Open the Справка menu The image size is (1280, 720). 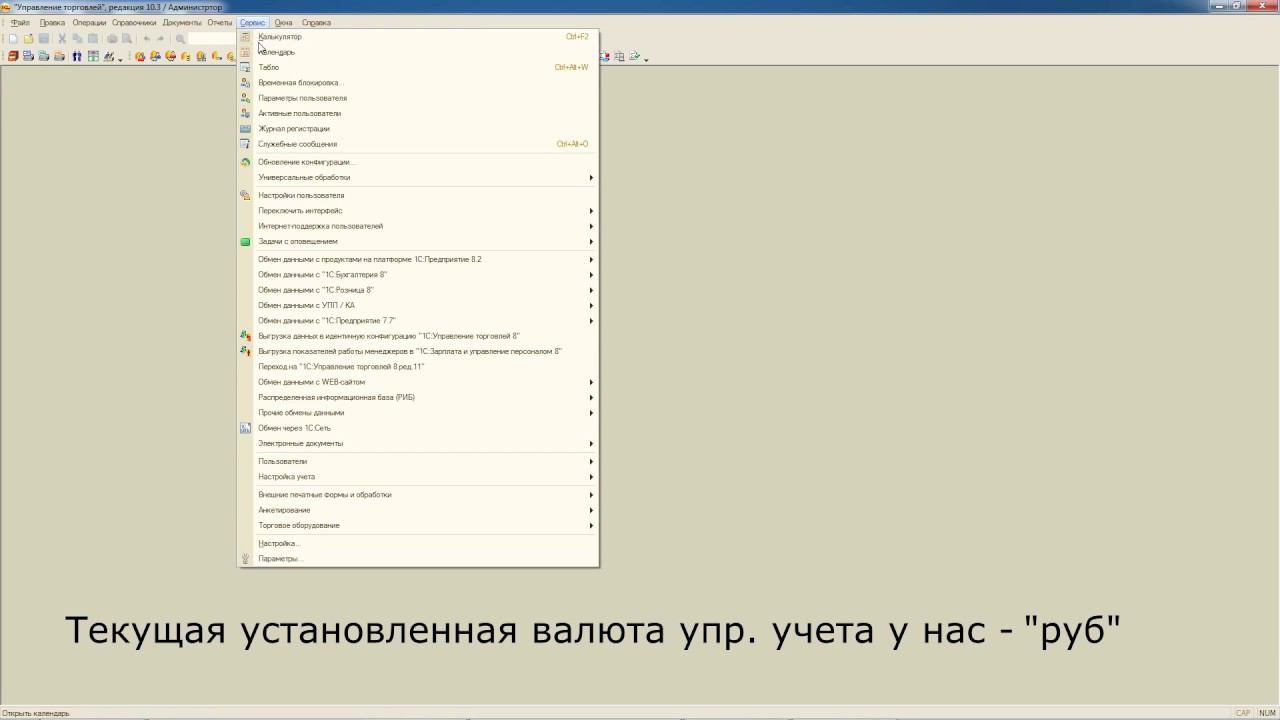point(316,22)
